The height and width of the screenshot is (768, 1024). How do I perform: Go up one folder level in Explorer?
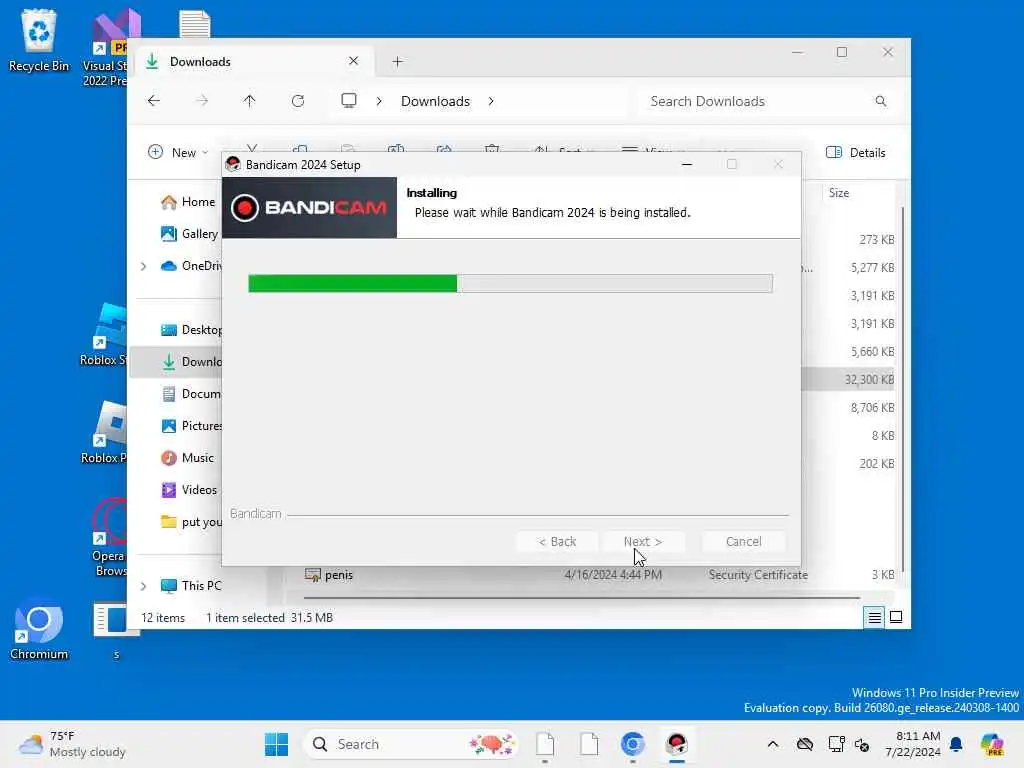coord(249,101)
